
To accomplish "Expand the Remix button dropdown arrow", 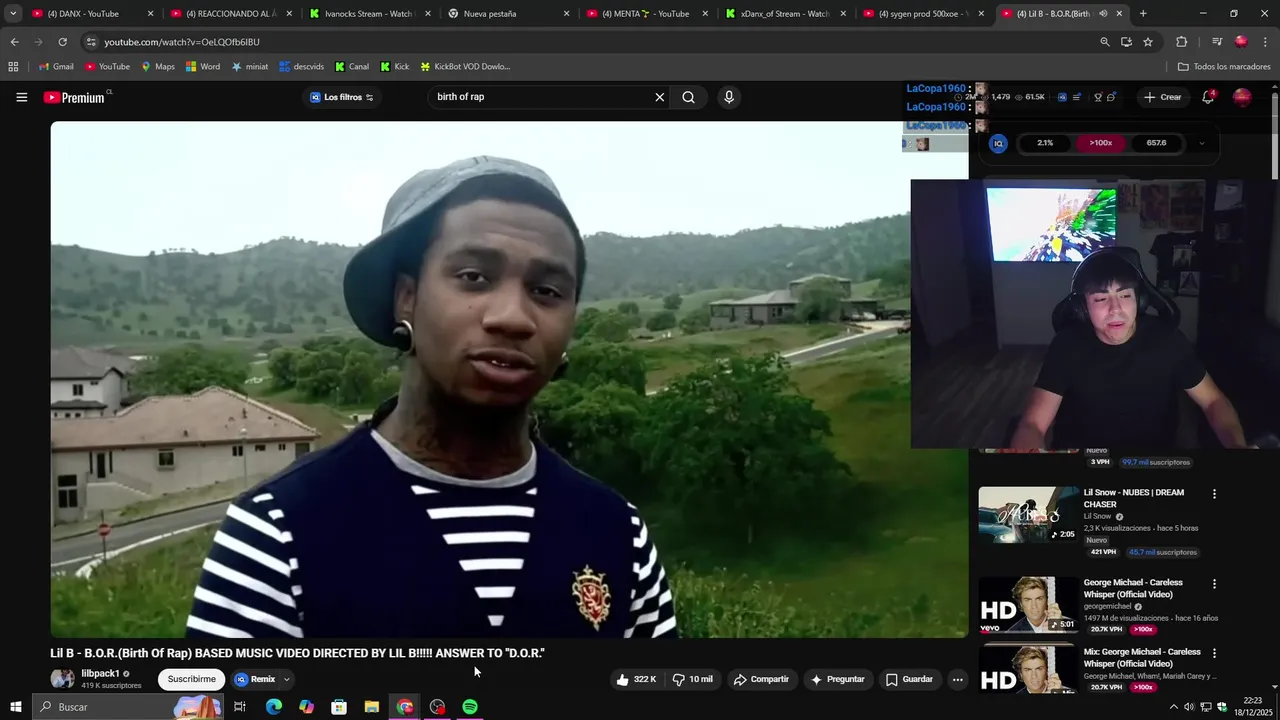I will [286, 679].
